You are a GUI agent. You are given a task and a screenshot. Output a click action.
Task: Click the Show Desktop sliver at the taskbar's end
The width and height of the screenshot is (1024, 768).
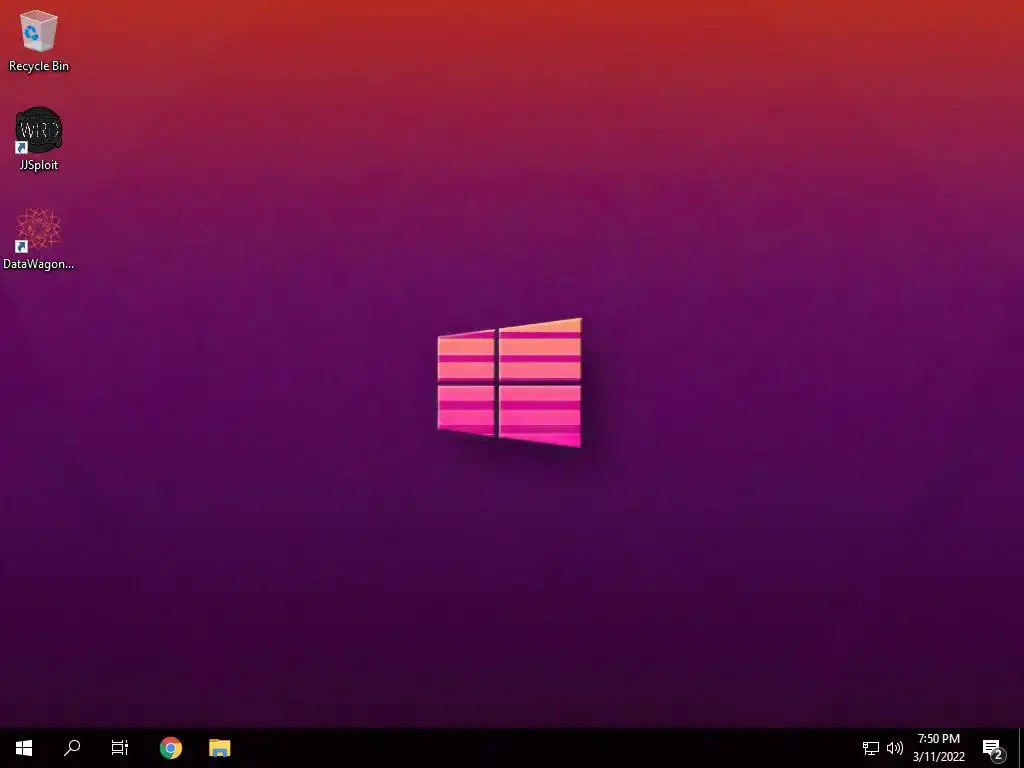(x=1021, y=748)
